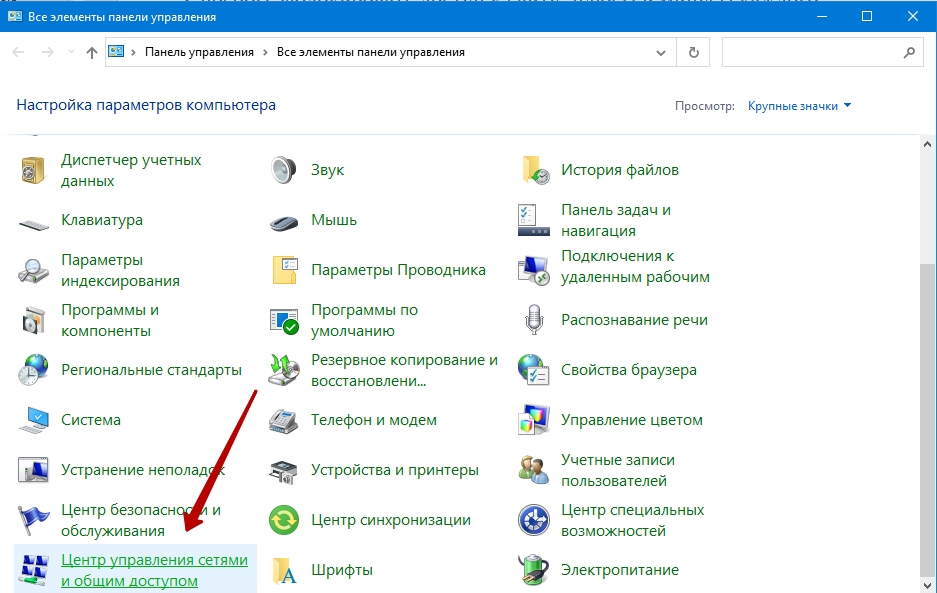Open the Keyboard (Клавиатура) icon
The image size is (937, 593).
click(35, 220)
